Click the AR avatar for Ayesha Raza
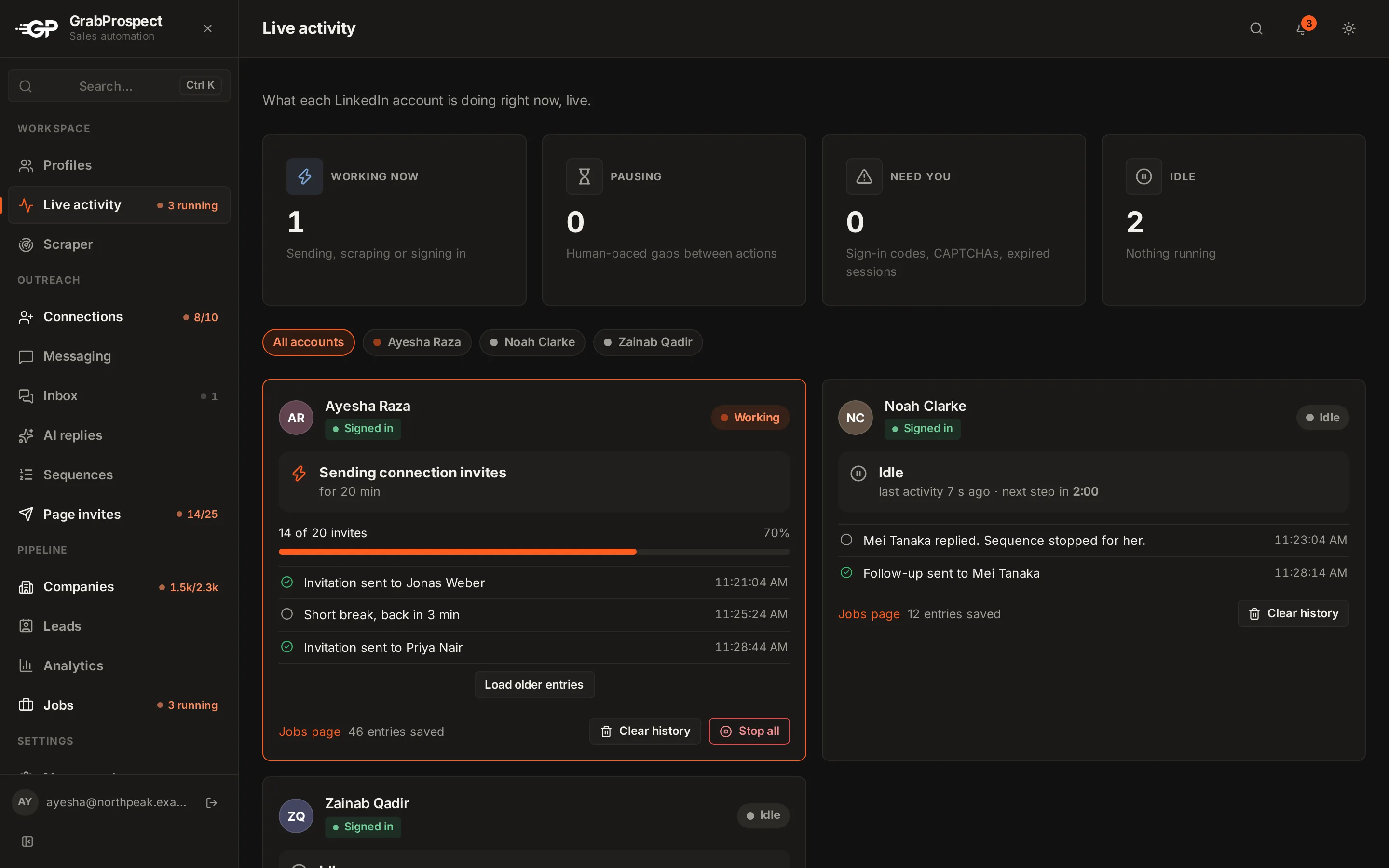This screenshot has height=868, width=1389. [296, 417]
